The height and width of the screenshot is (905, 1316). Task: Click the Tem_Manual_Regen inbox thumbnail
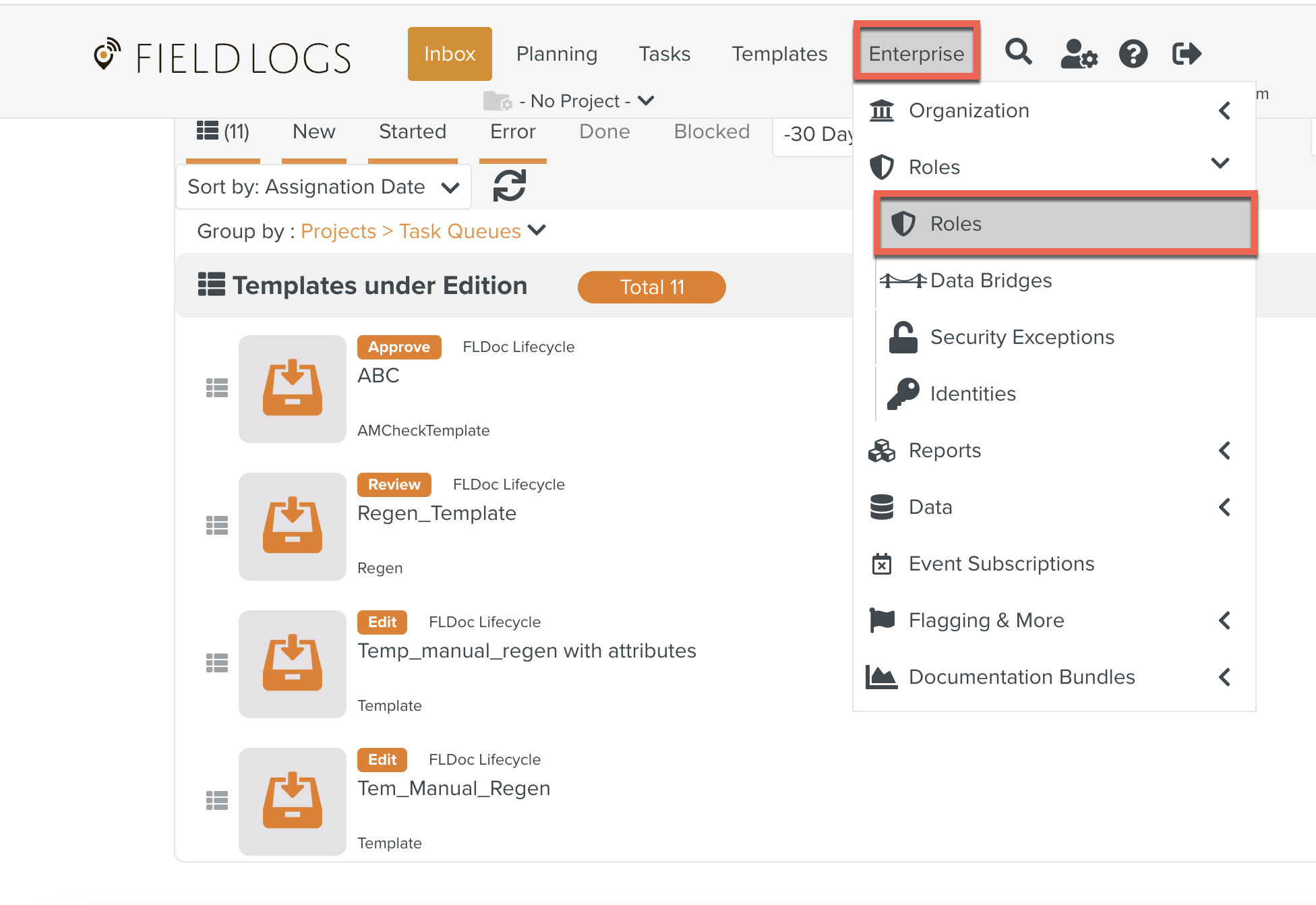coord(293,802)
